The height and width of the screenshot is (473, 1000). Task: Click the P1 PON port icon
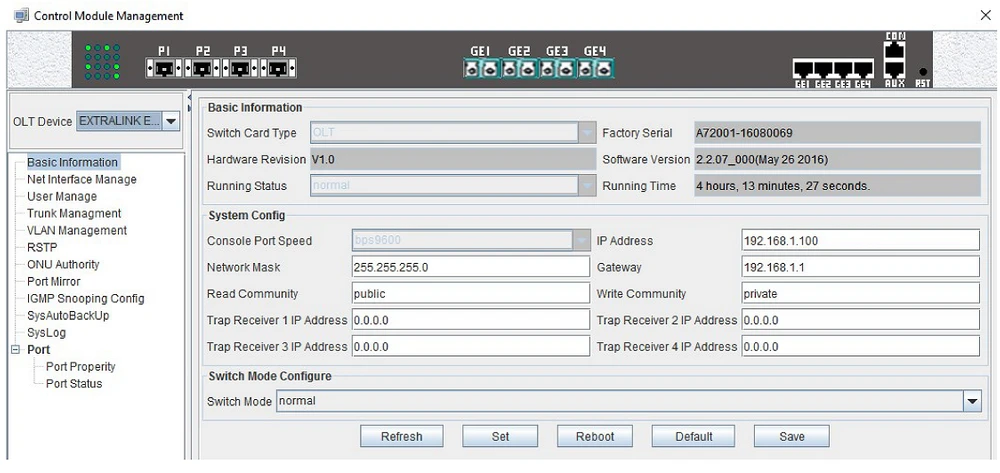(x=164, y=70)
